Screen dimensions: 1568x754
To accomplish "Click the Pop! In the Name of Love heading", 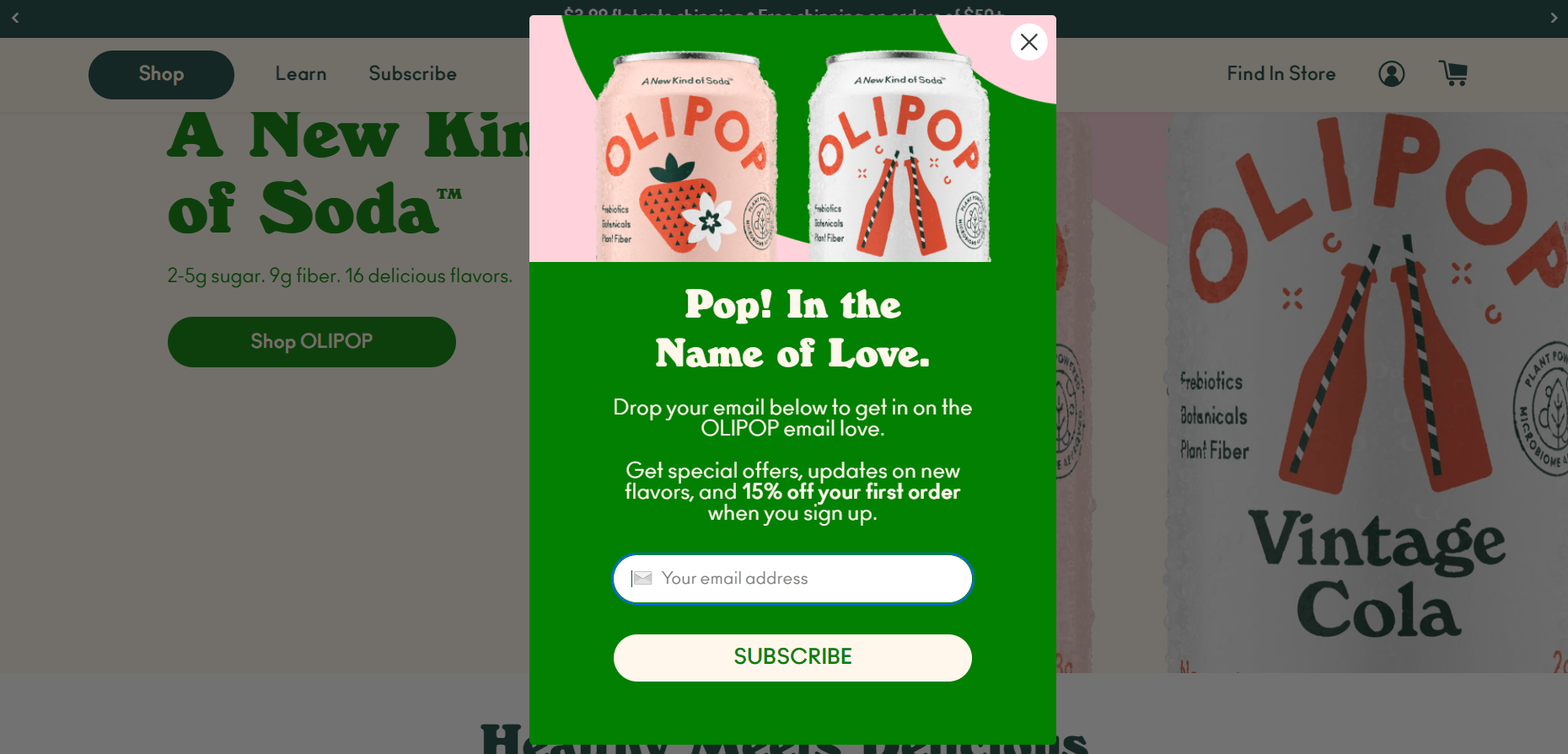I will [x=792, y=329].
